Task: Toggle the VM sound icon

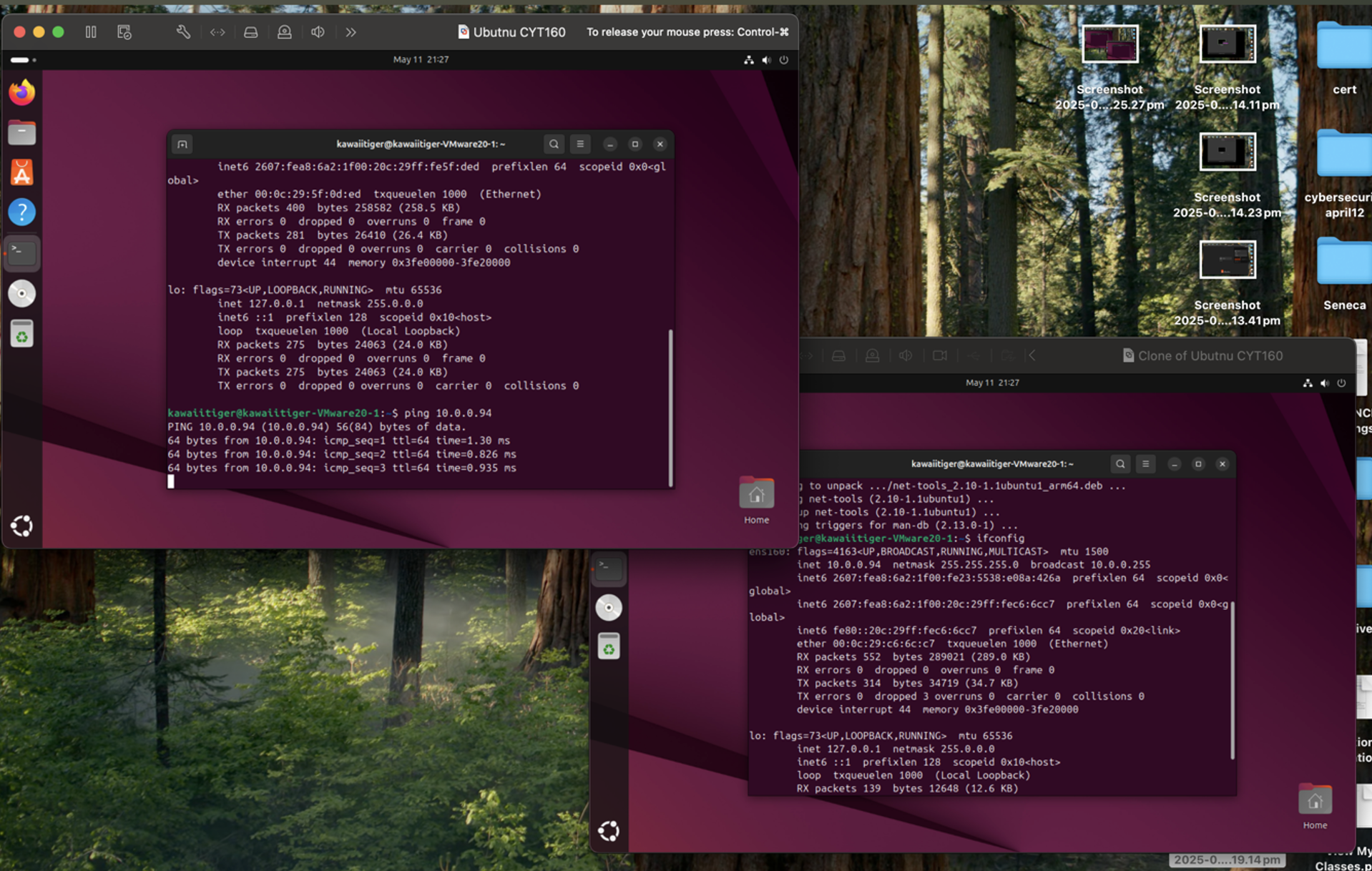Action: coord(318,32)
